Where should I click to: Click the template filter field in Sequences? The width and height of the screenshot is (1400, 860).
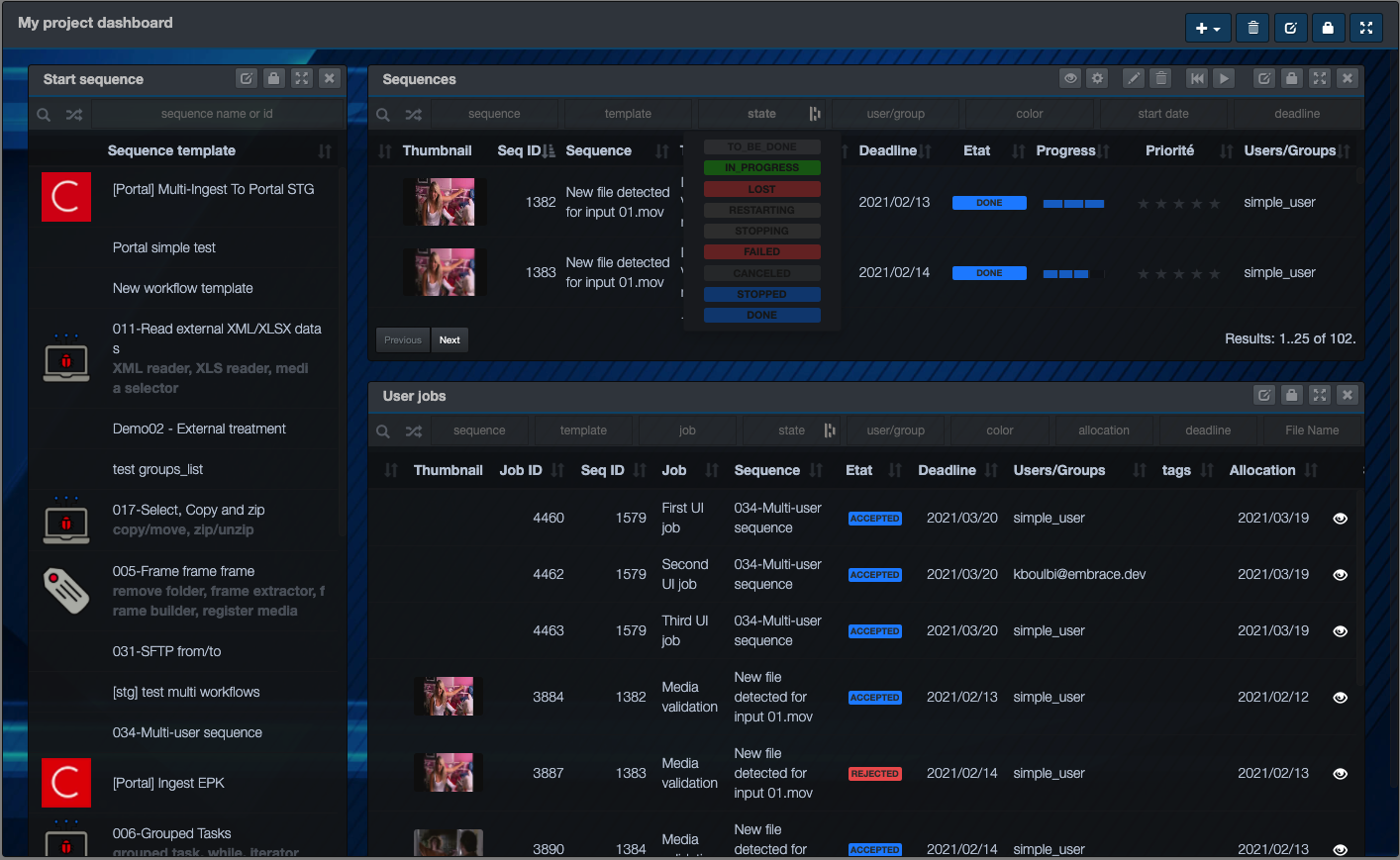click(x=629, y=114)
